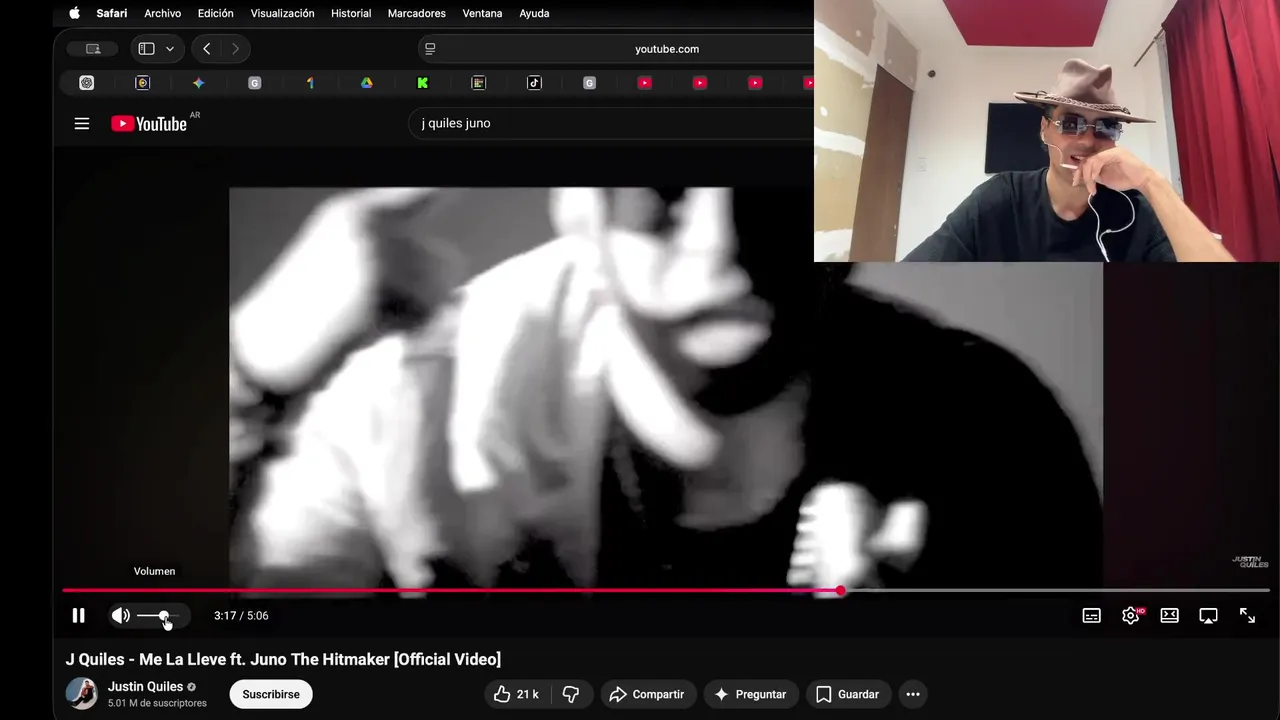The image size is (1280, 720).
Task: Save the video with Guardar
Action: [x=848, y=694]
